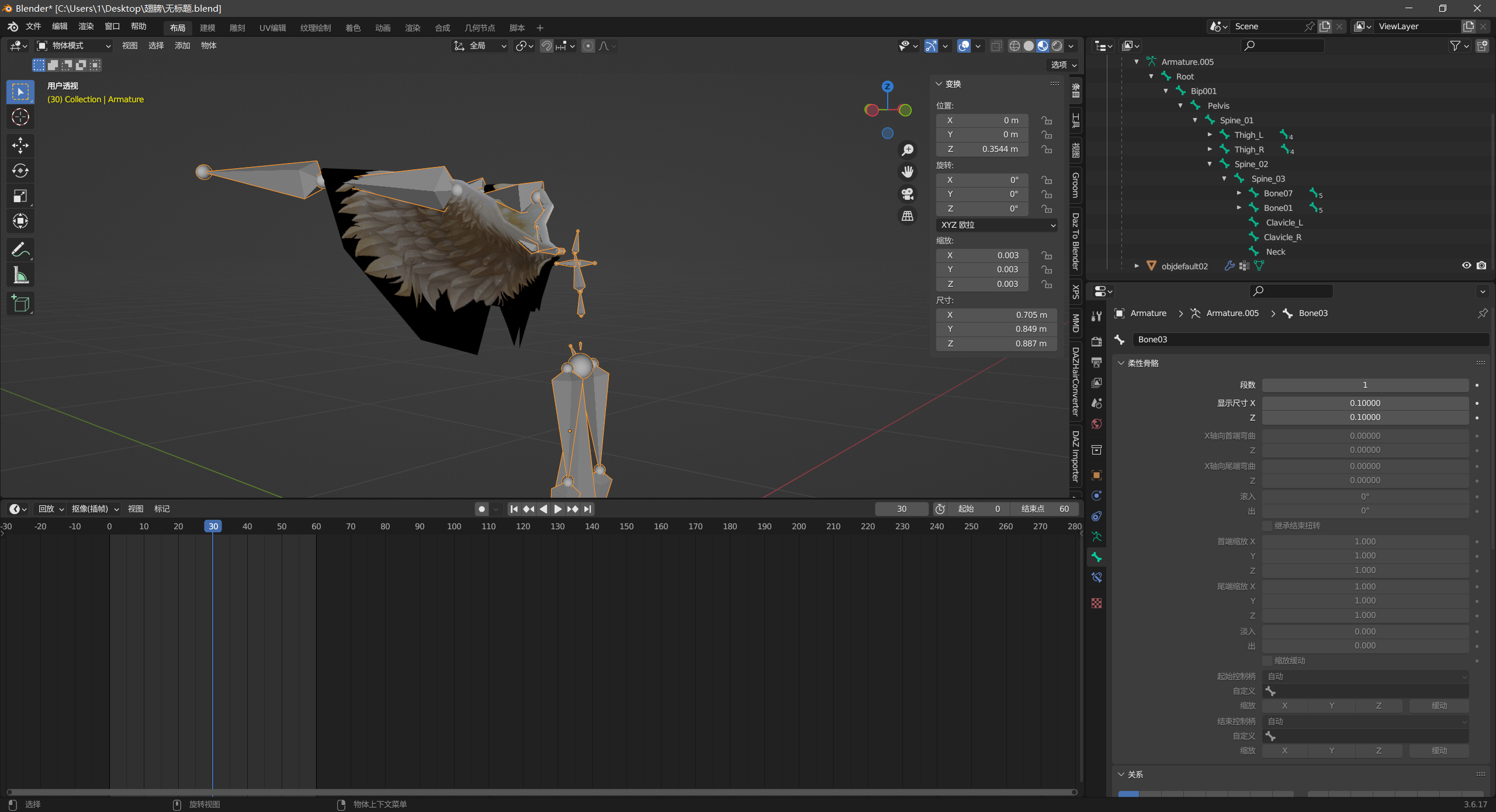Viewport: 1496px width, 812px height.
Task: Hide objdefault02 with eye icon
Action: point(1466,266)
